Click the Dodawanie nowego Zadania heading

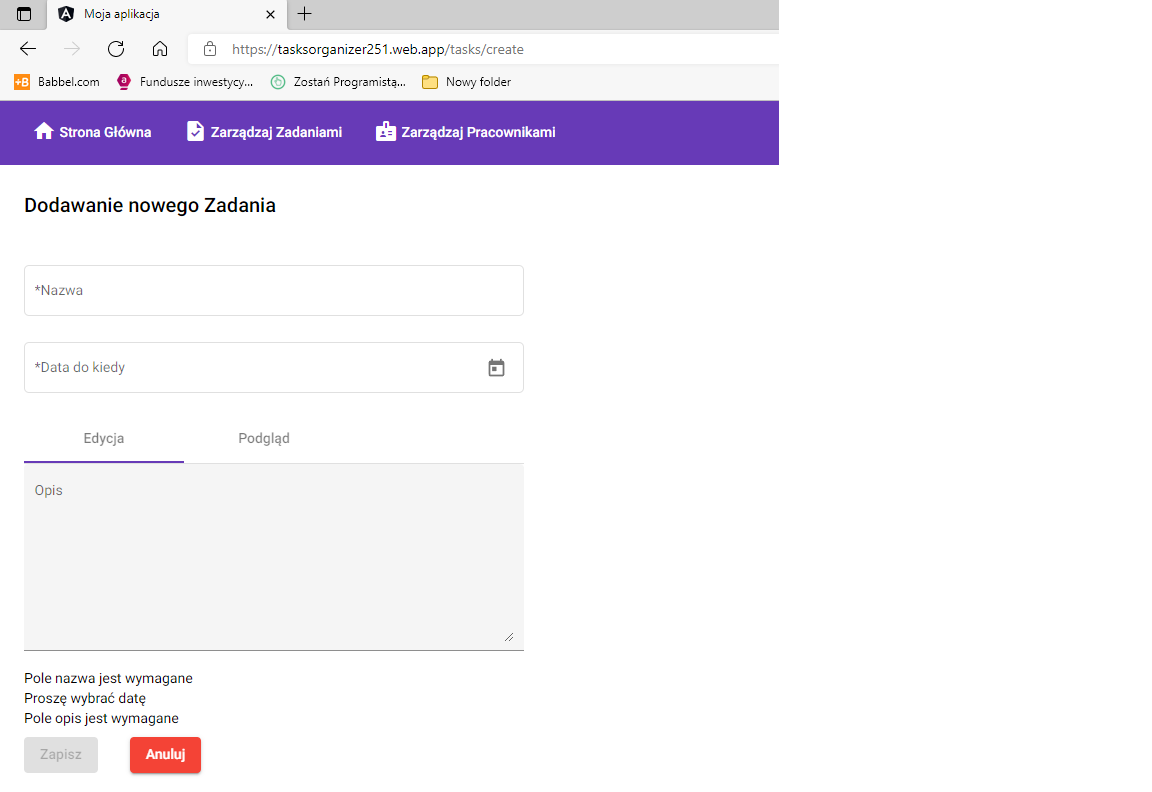pos(150,205)
